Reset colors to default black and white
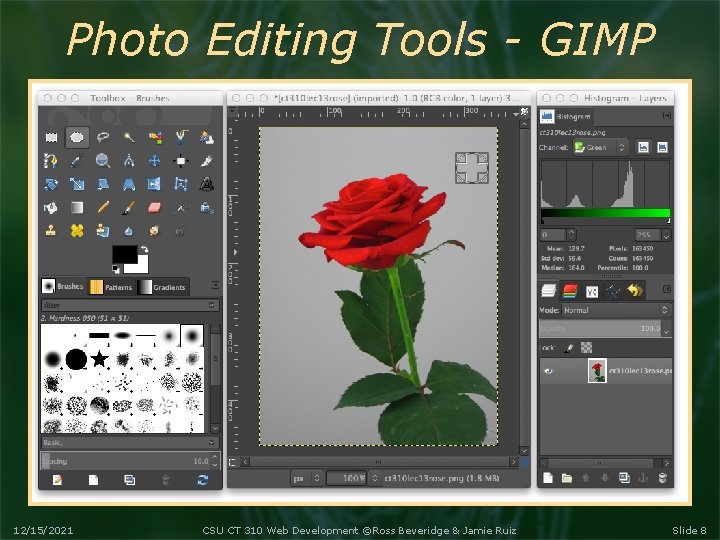 116,269
